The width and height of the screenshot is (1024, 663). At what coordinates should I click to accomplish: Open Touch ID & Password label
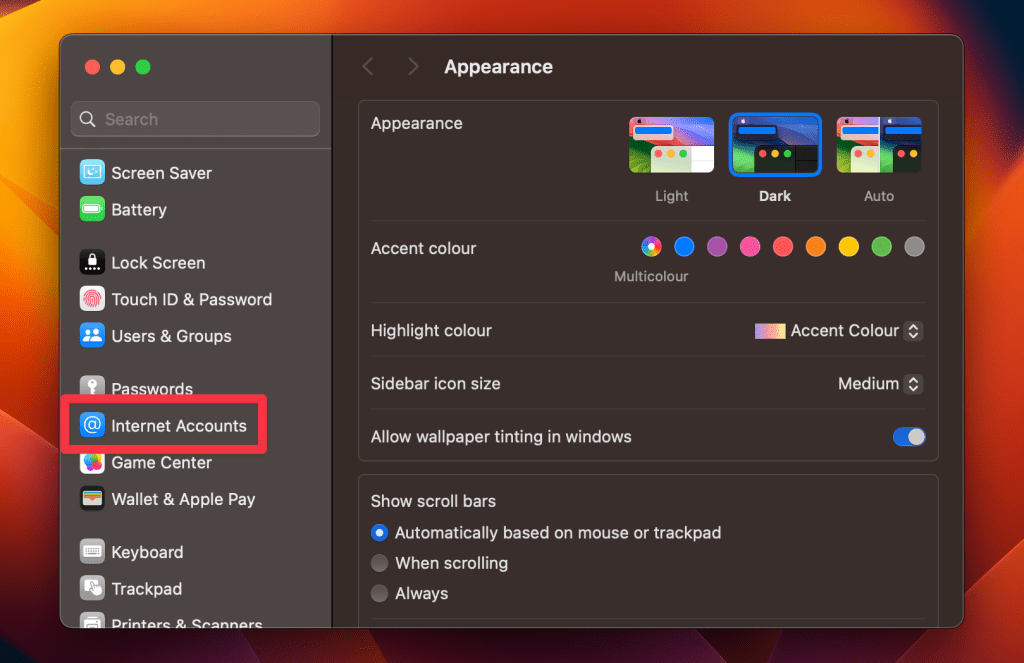pyautogui.click(x=191, y=299)
